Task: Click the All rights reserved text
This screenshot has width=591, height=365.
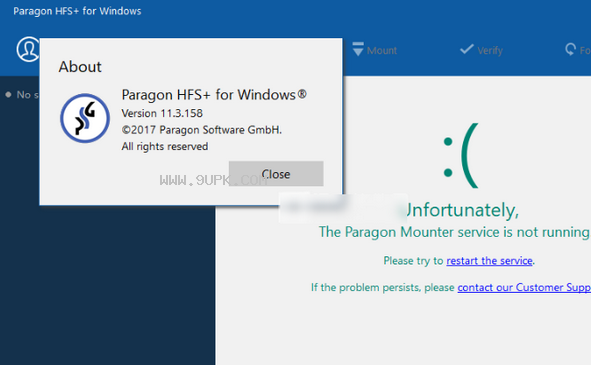Action: click(165, 146)
